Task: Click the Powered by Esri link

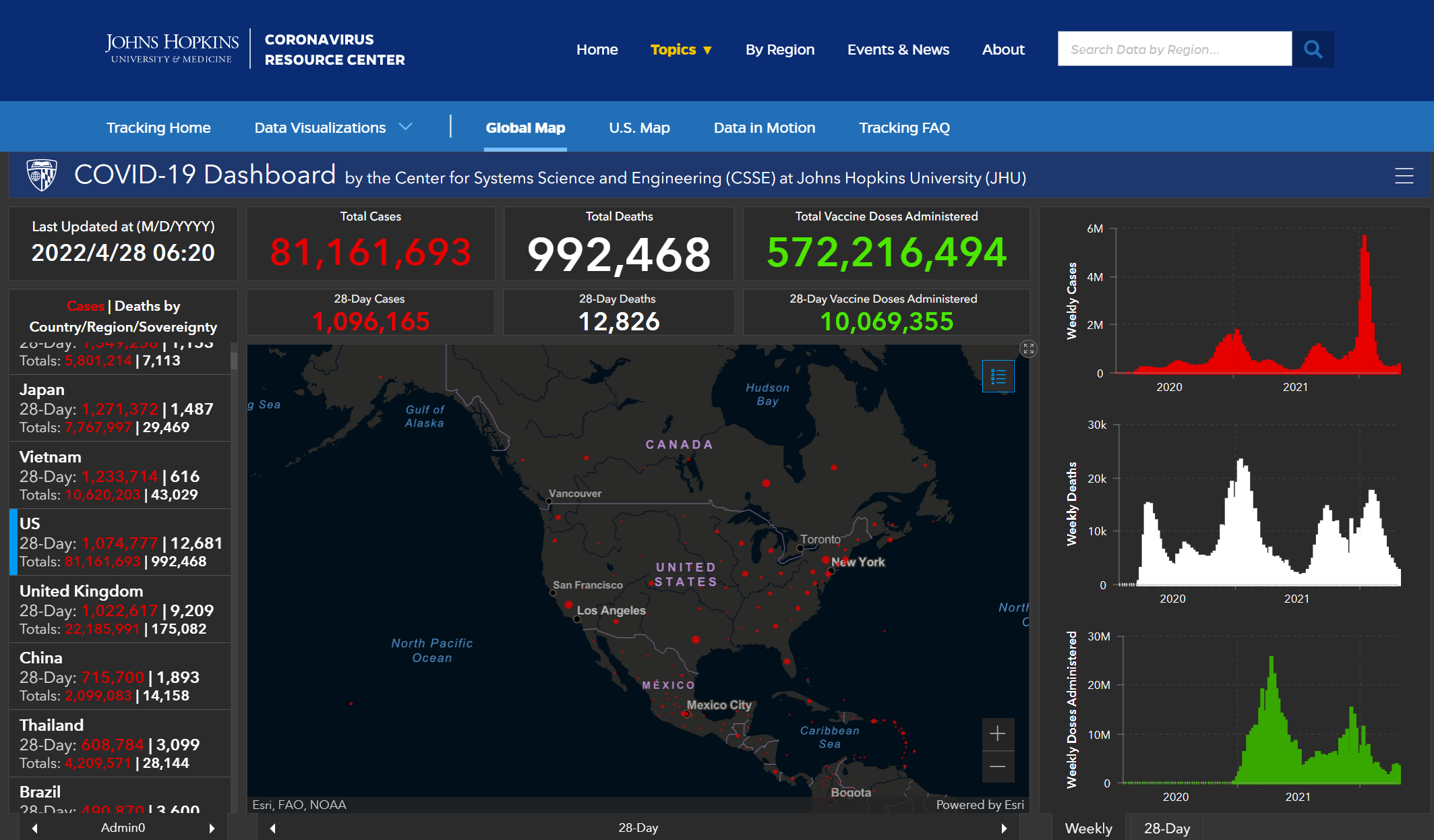Action: point(980,805)
